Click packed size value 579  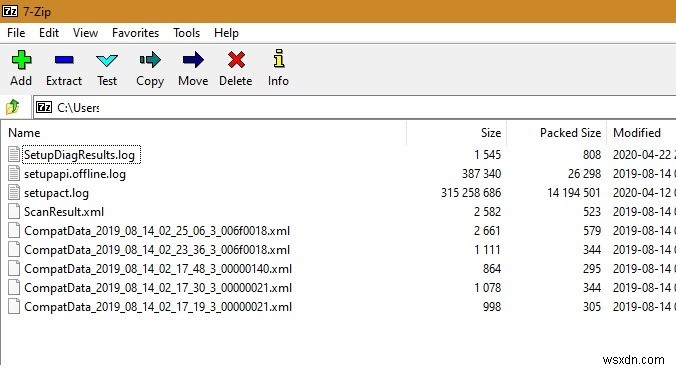pos(592,231)
